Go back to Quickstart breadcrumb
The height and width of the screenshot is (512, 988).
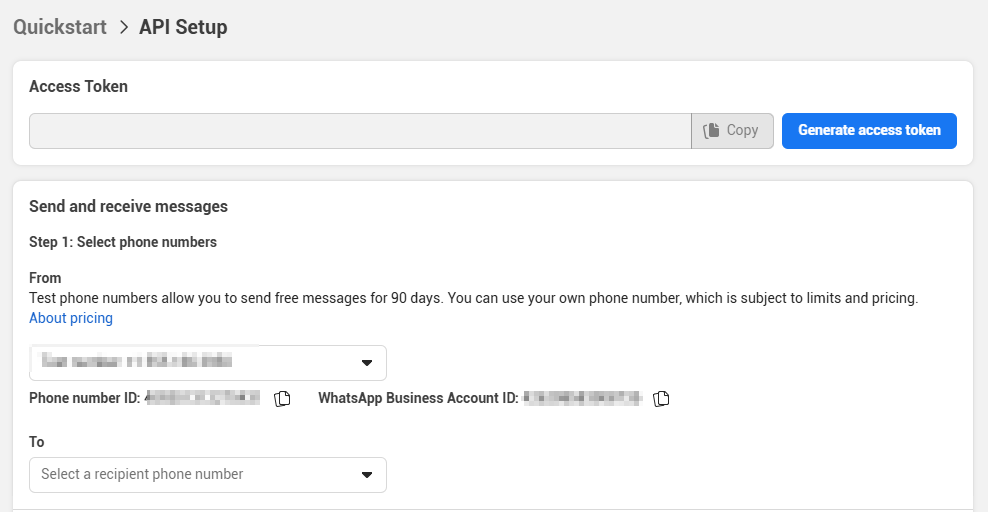click(60, 27)
